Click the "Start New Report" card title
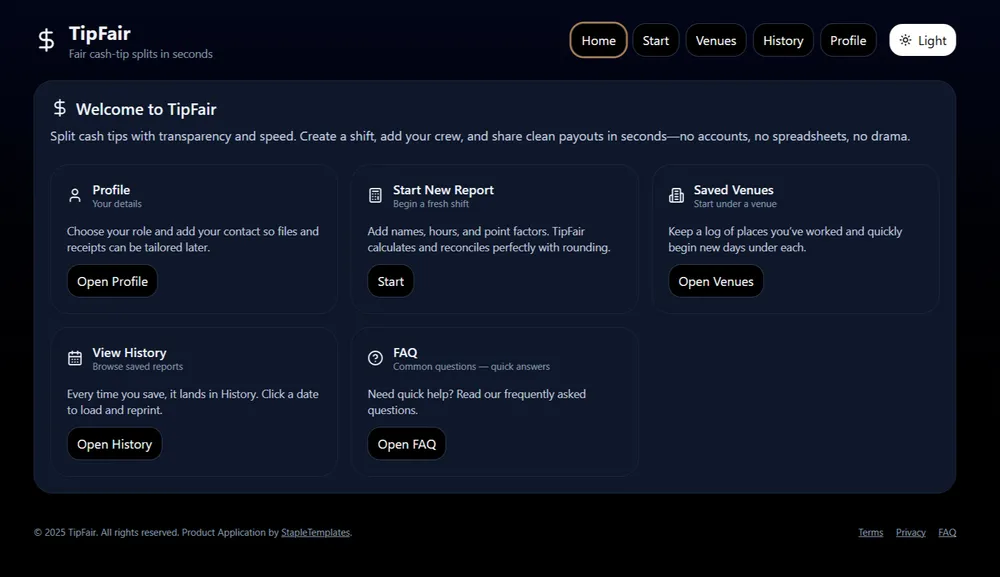The width and height of the screenshot is (1000, 577). (x=443, y=190)
